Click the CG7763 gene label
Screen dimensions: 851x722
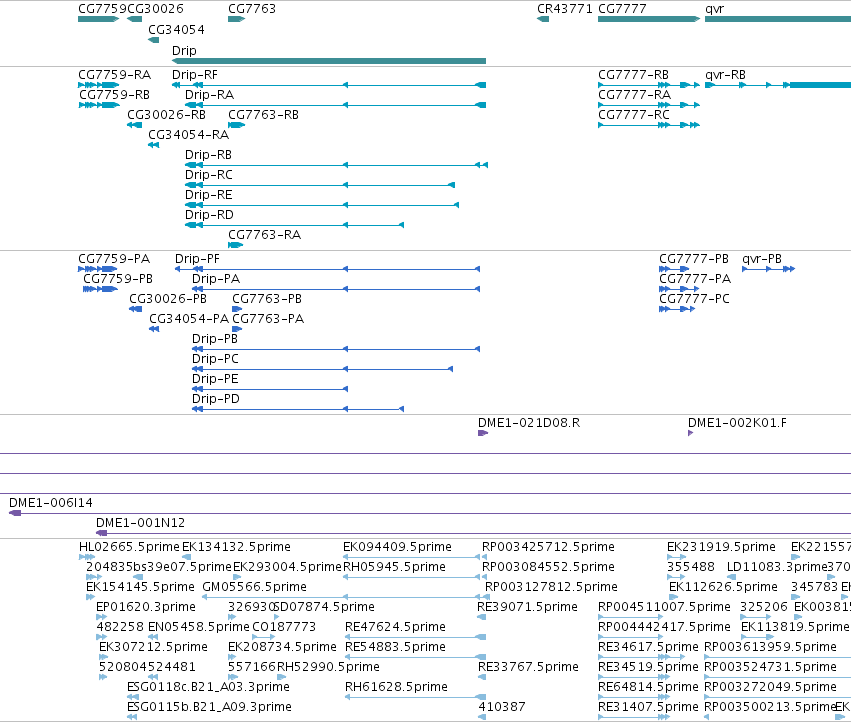click(x=252, y=9)
